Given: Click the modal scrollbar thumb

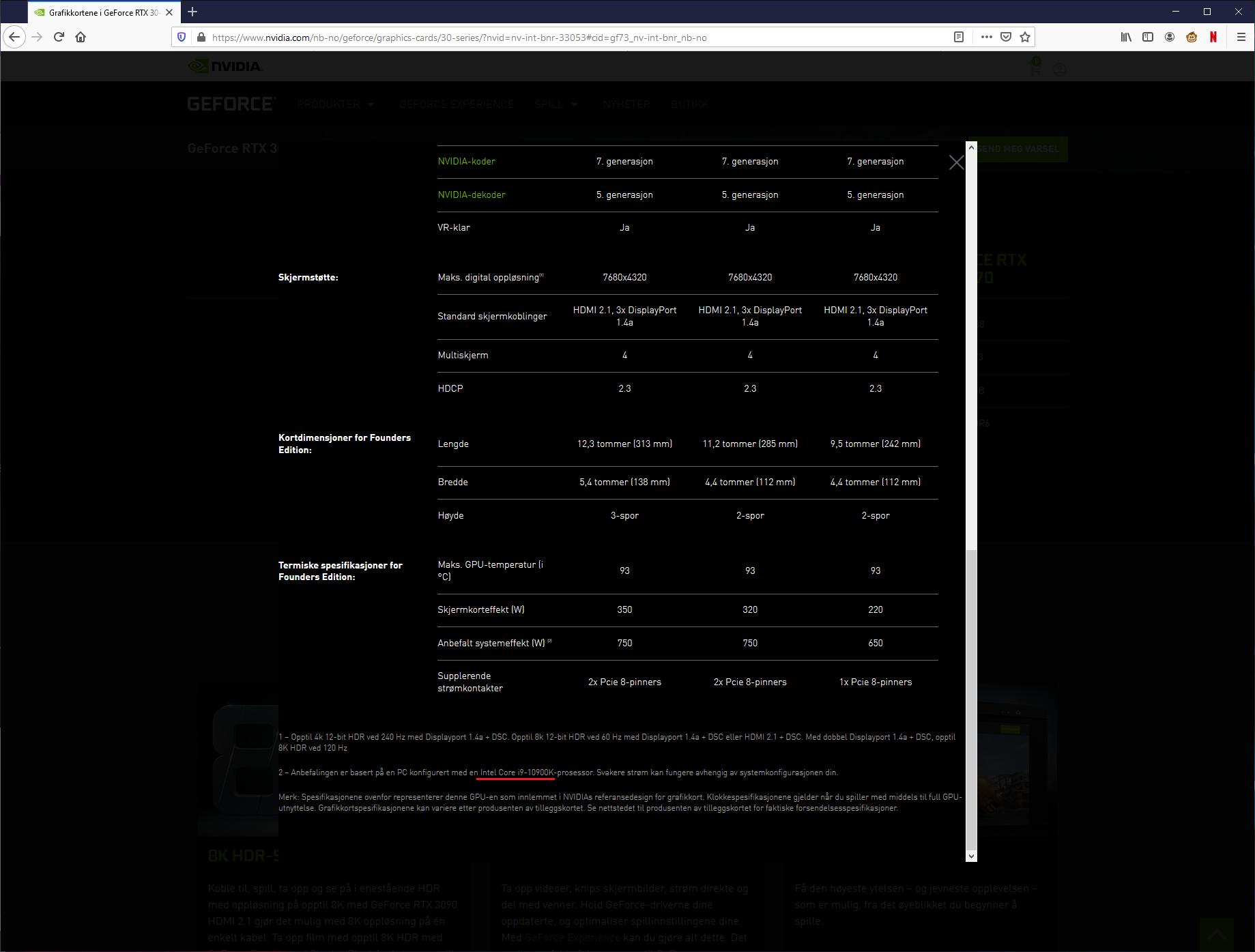Looking at the screenshot, I should coord(971,699).
